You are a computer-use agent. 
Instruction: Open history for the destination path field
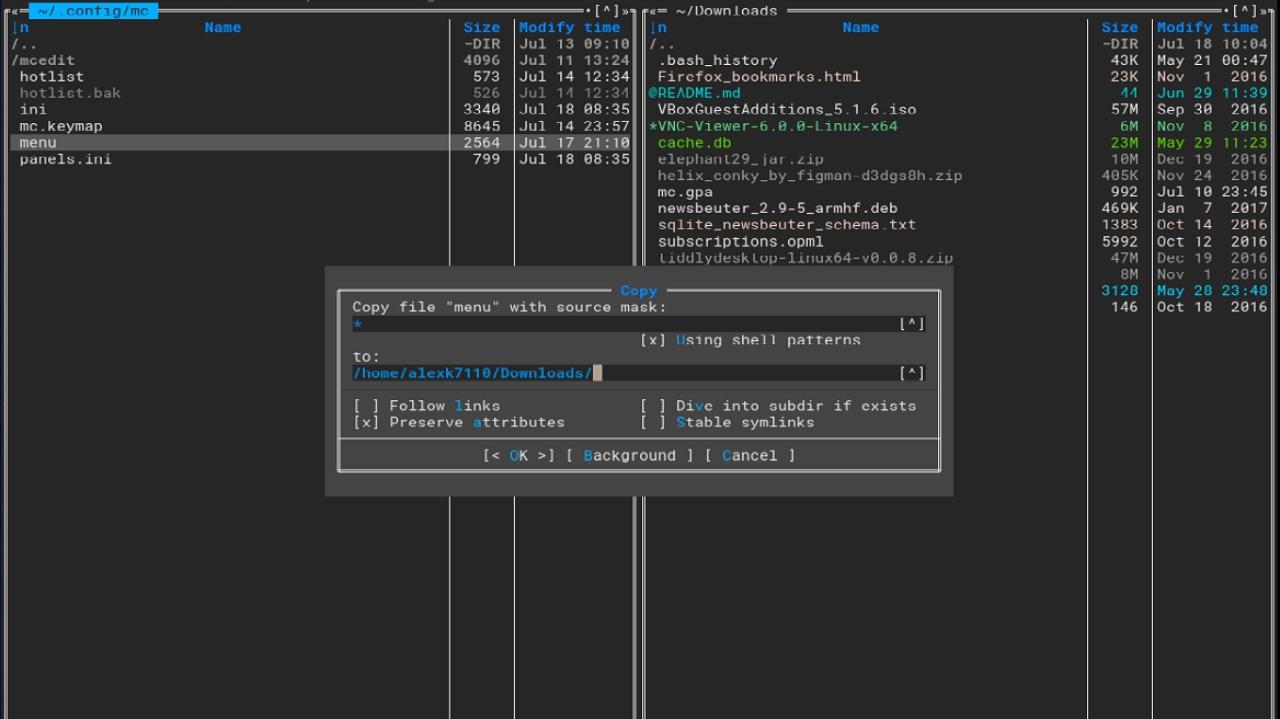click(910, 372)
